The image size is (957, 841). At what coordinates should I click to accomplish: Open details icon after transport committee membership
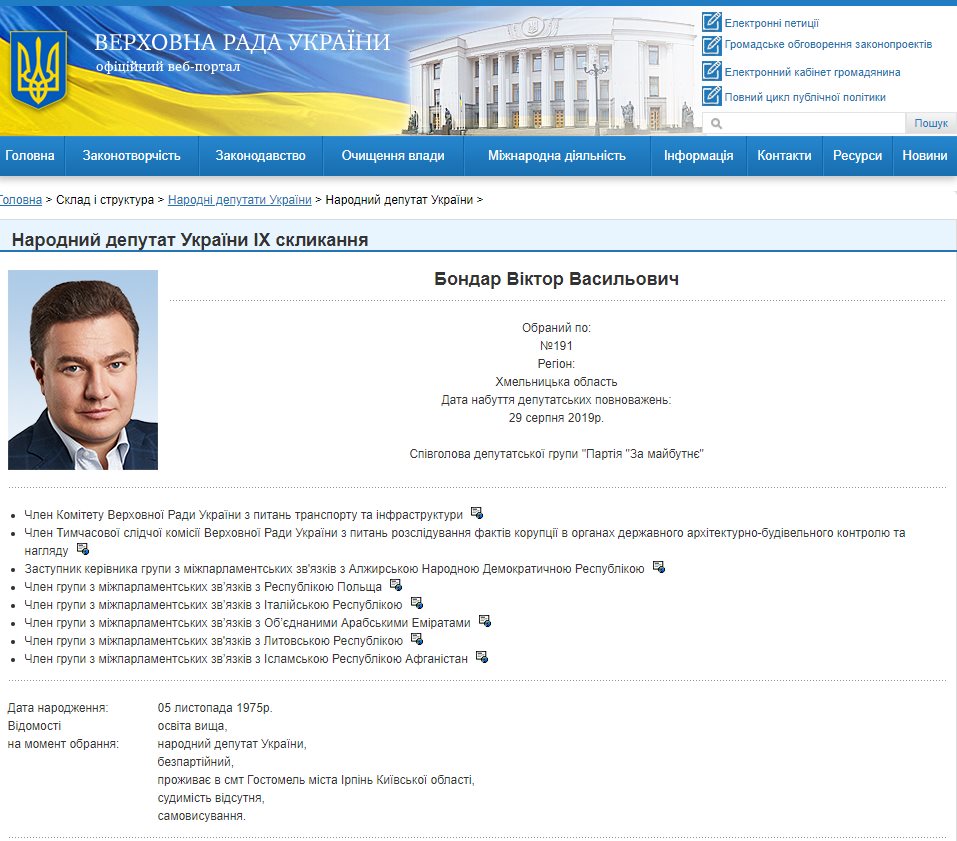coord(477,513)
